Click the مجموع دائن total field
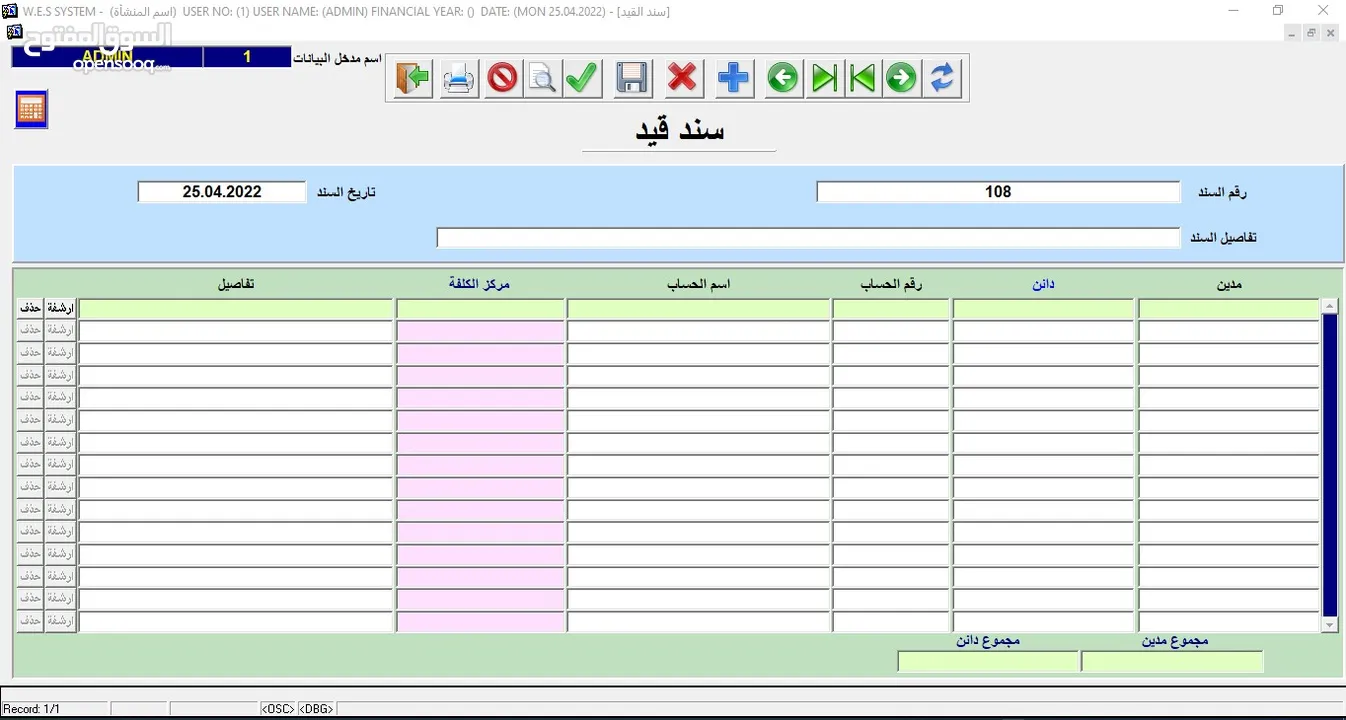 988,662
